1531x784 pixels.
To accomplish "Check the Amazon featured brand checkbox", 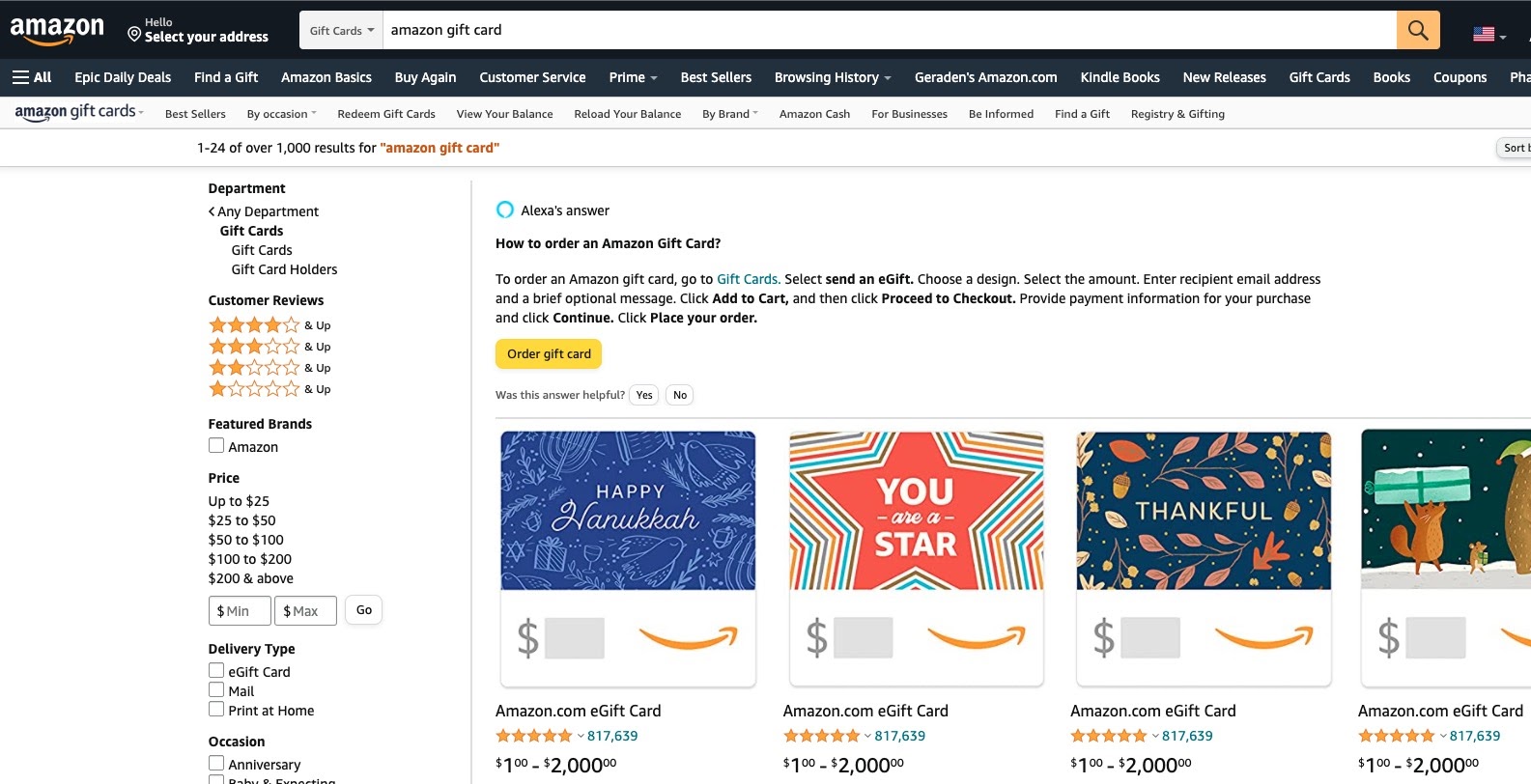I will pos(216,446).
